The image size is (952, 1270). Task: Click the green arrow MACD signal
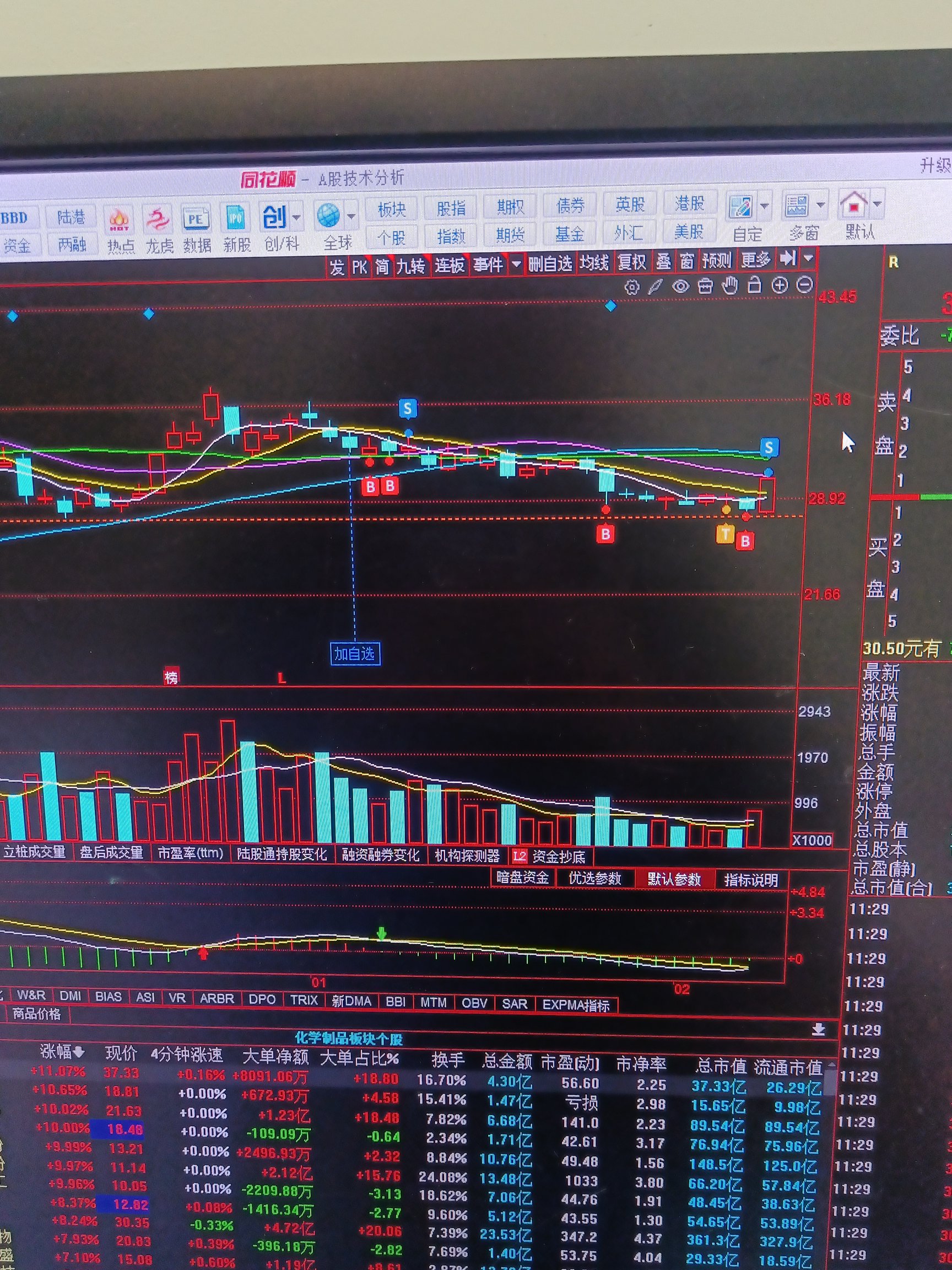tap(381, 934)
